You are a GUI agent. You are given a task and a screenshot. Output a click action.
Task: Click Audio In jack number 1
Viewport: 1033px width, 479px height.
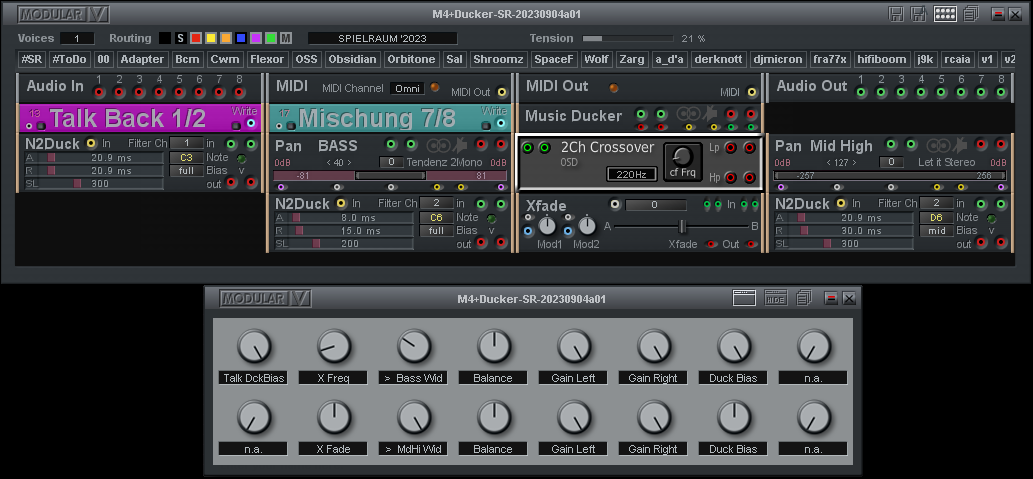click(98, 92)
